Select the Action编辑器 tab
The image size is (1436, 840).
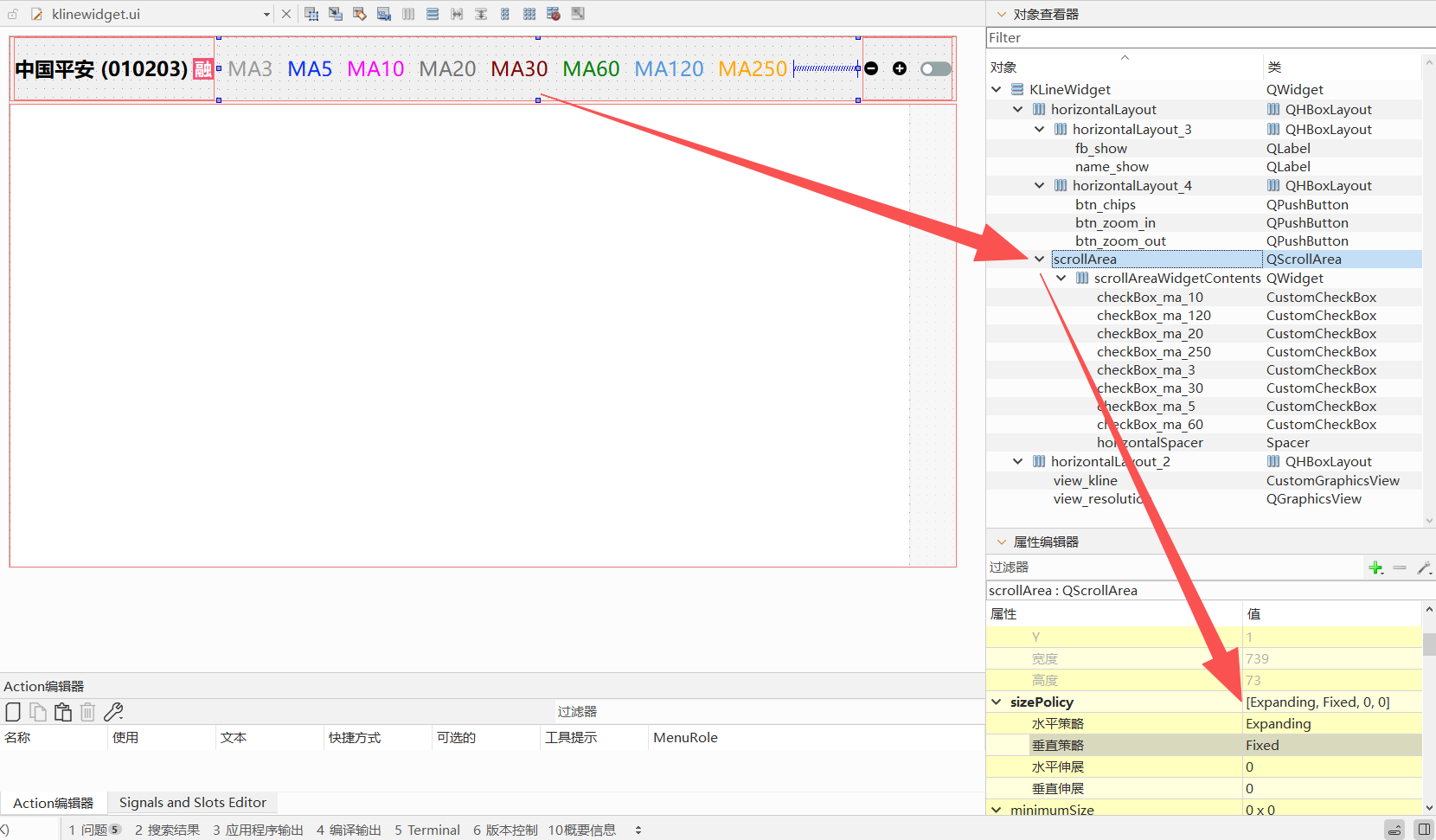(x=54, y=802)
